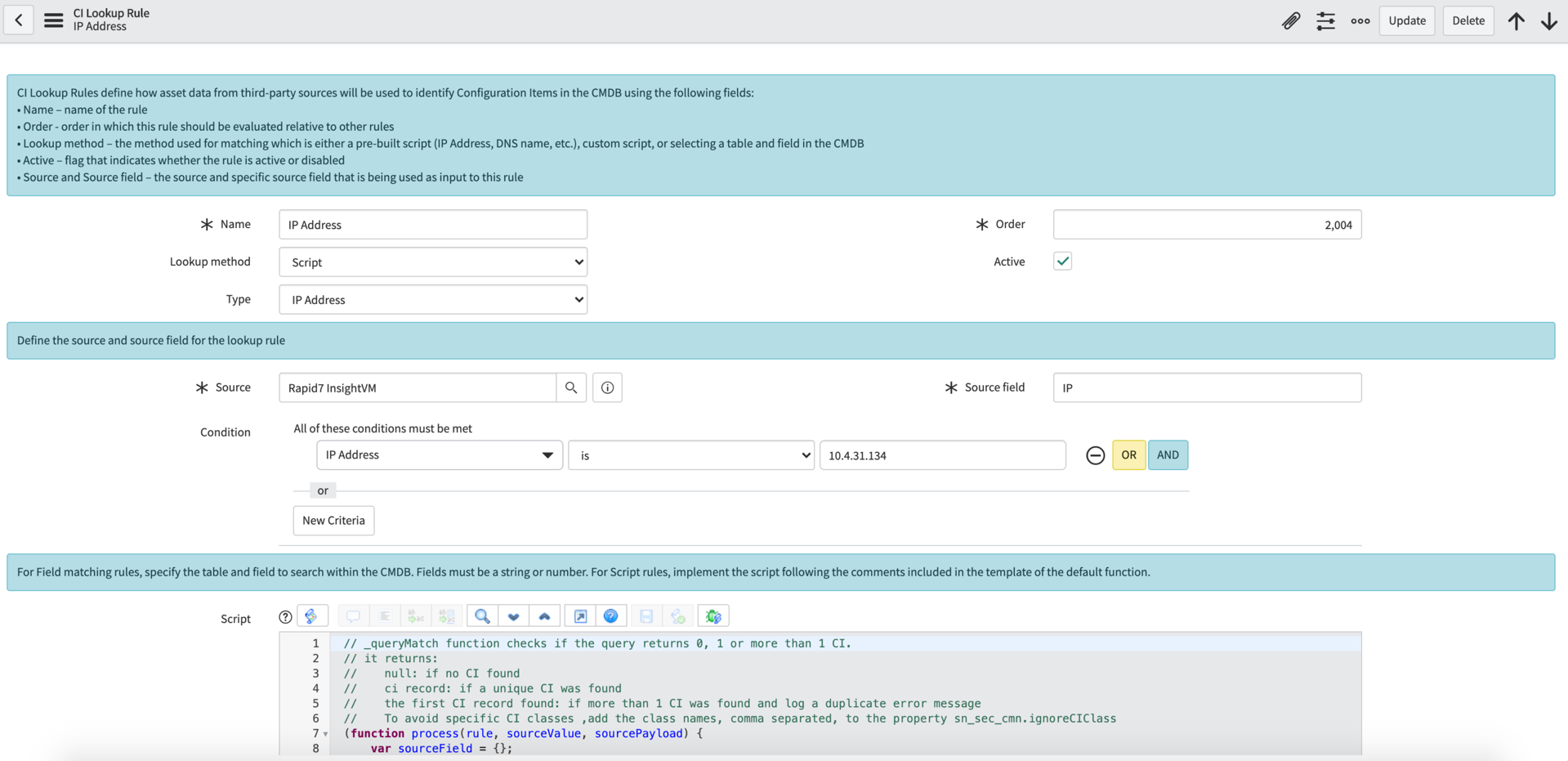1568x761 pixels.
Task: Click the Source lookup magnifier icon
Action: (571, 387)
